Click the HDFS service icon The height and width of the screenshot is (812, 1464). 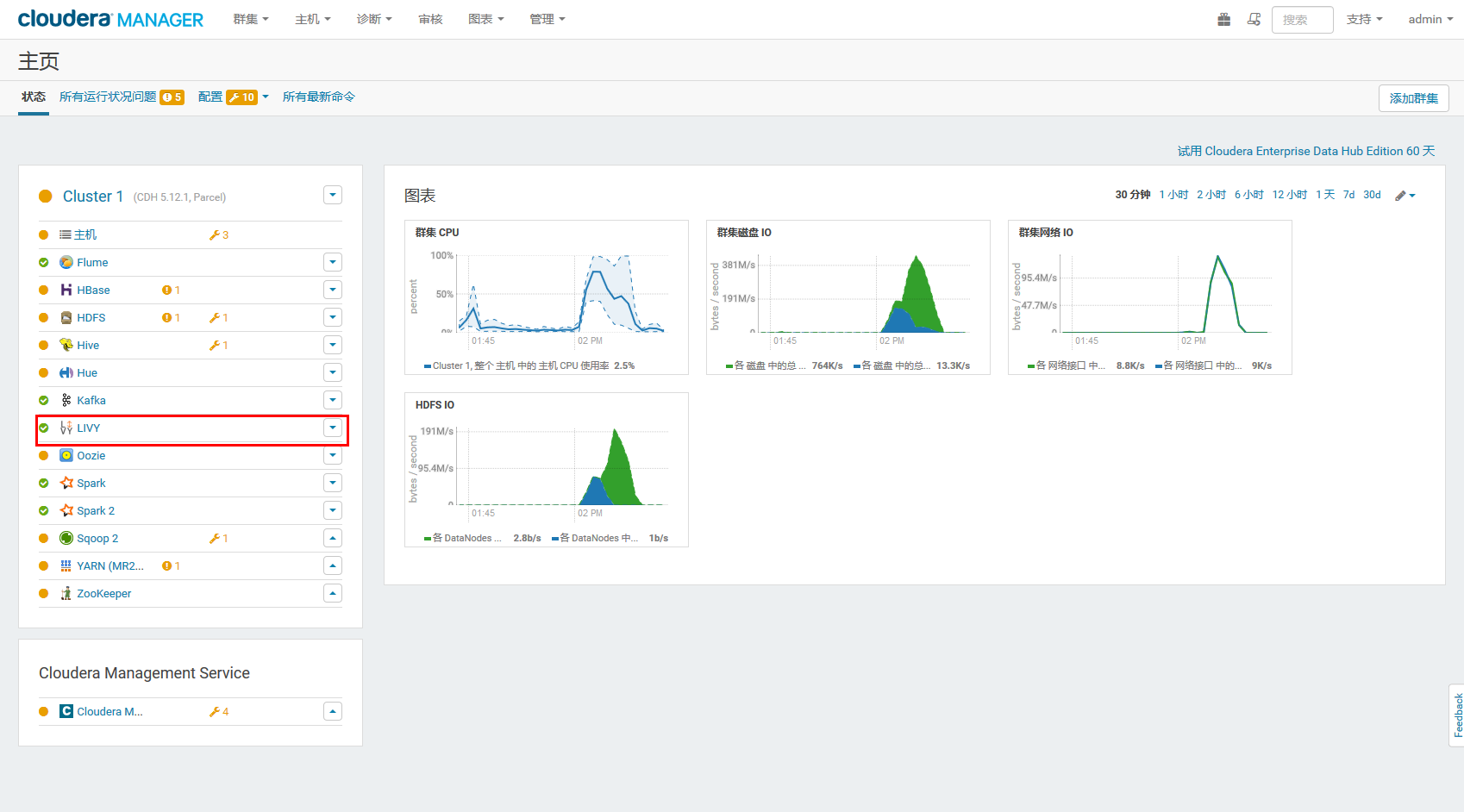[x=66, y=317]
